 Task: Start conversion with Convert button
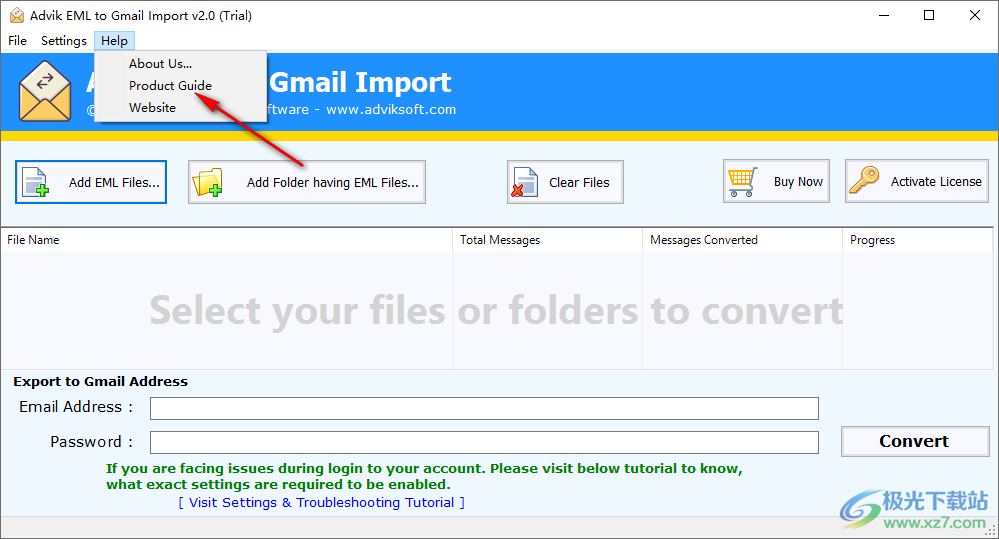tap(915, 442)
